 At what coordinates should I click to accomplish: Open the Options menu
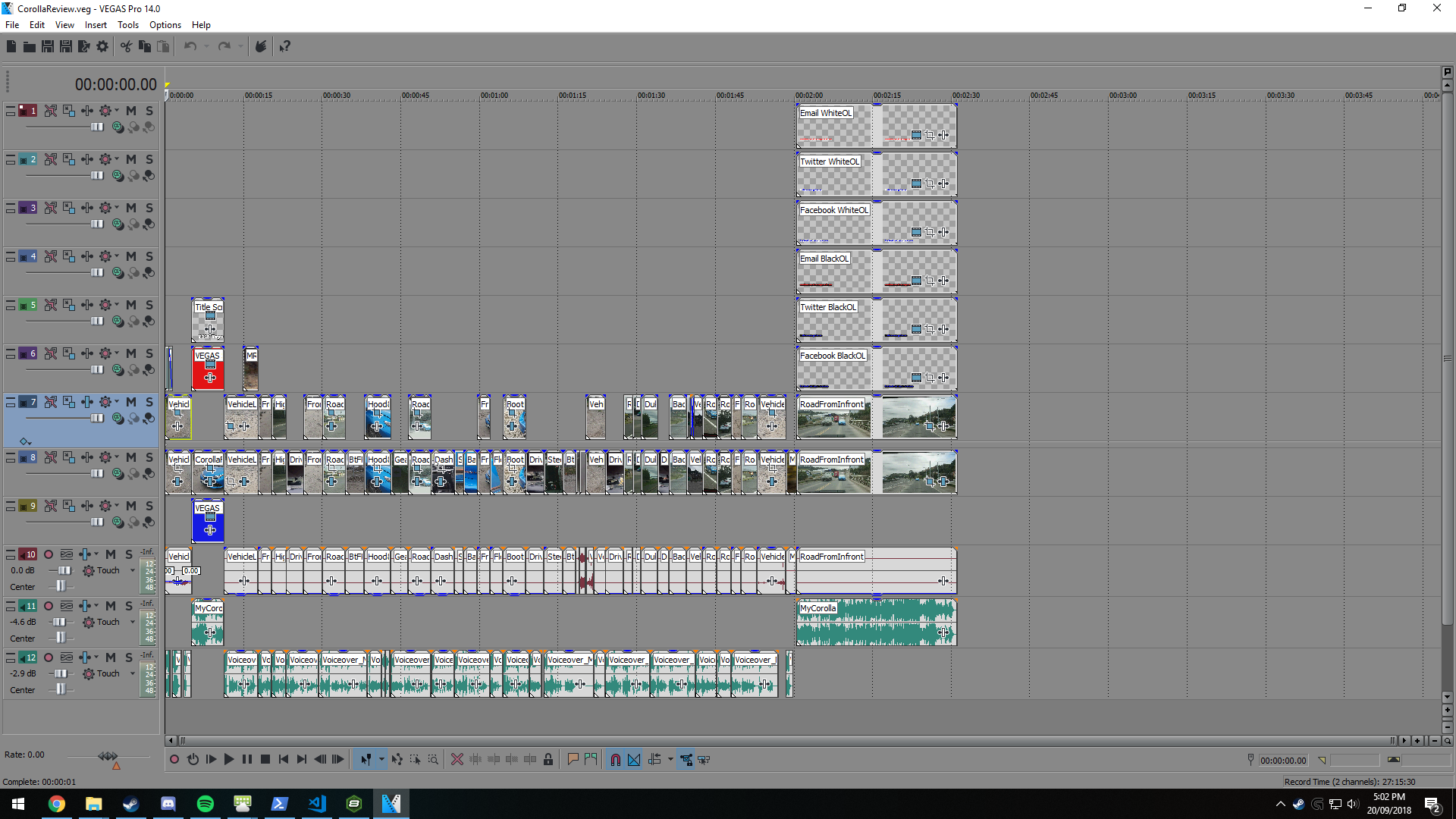pos(165,25)
